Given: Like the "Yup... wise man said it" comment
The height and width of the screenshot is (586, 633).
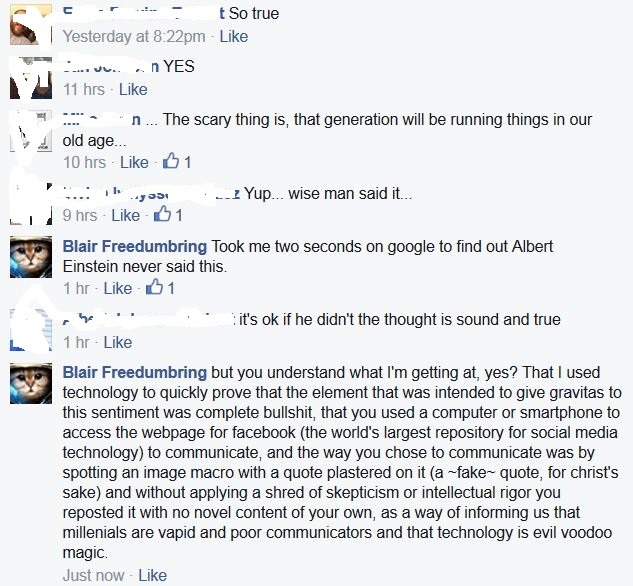Looking at the screenshot, I should (x=125, y=215).
